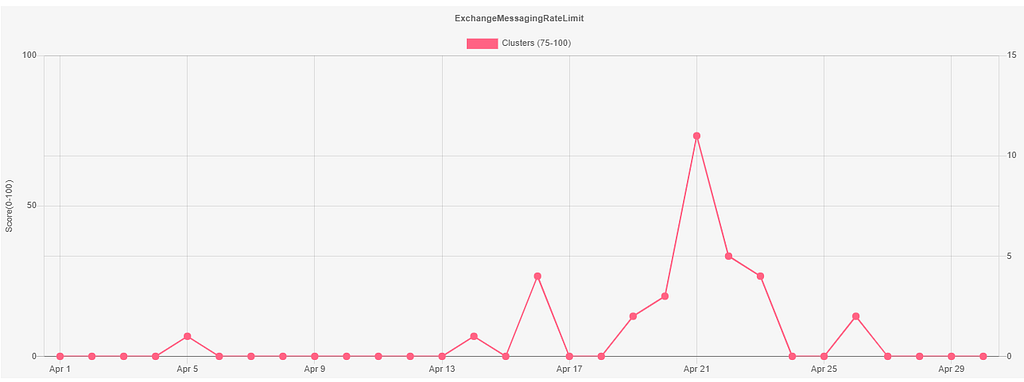Click the Apr 13 data point

pyautogui.click(x=442, y=357)
